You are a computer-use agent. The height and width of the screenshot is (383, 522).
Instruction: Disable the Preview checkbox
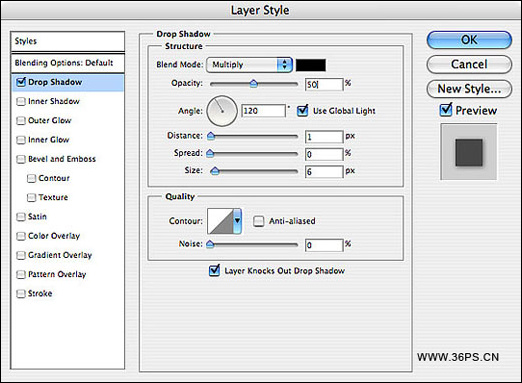click(x=446, y=110)
